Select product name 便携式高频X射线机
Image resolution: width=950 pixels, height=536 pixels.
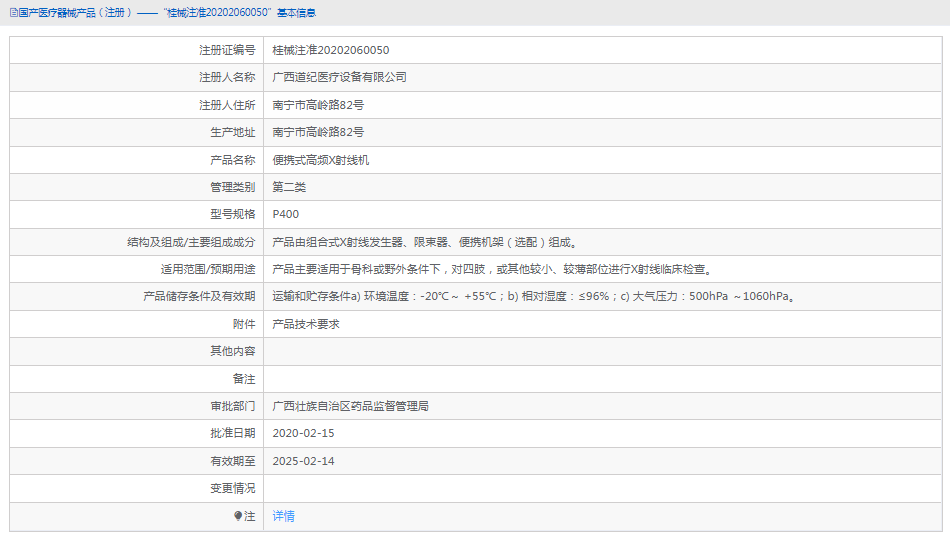pyautogui.click(x=321, y=160)
